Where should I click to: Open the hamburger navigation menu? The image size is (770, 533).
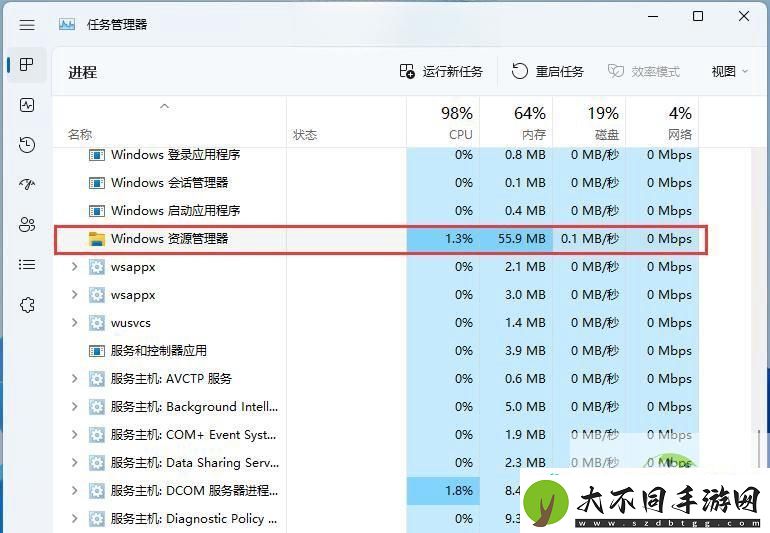27,25
